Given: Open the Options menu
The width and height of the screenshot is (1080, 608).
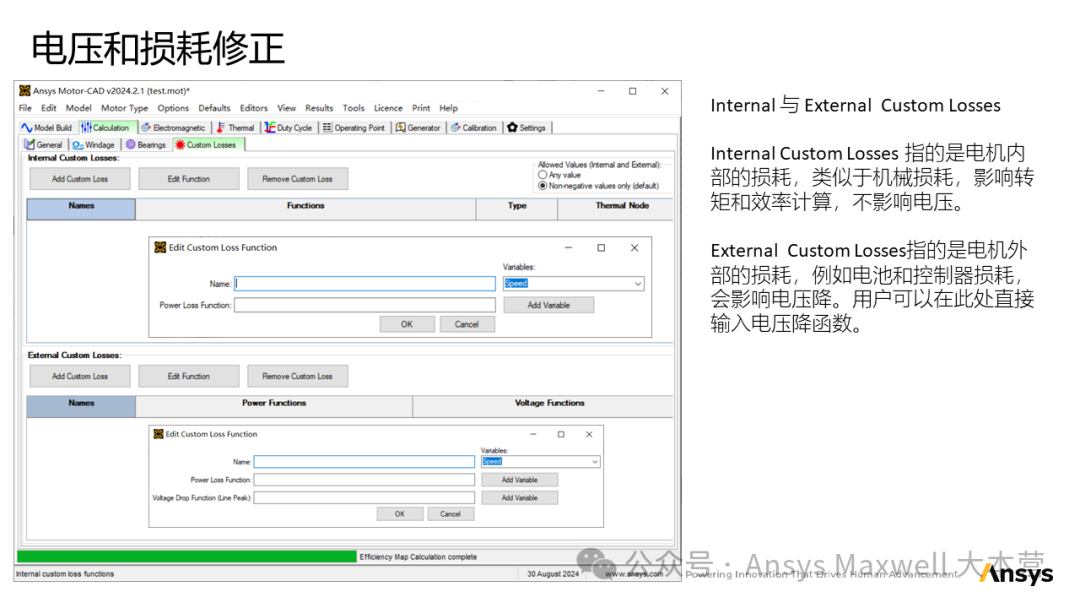Looking at the screenshot, I should click(173, 108).
